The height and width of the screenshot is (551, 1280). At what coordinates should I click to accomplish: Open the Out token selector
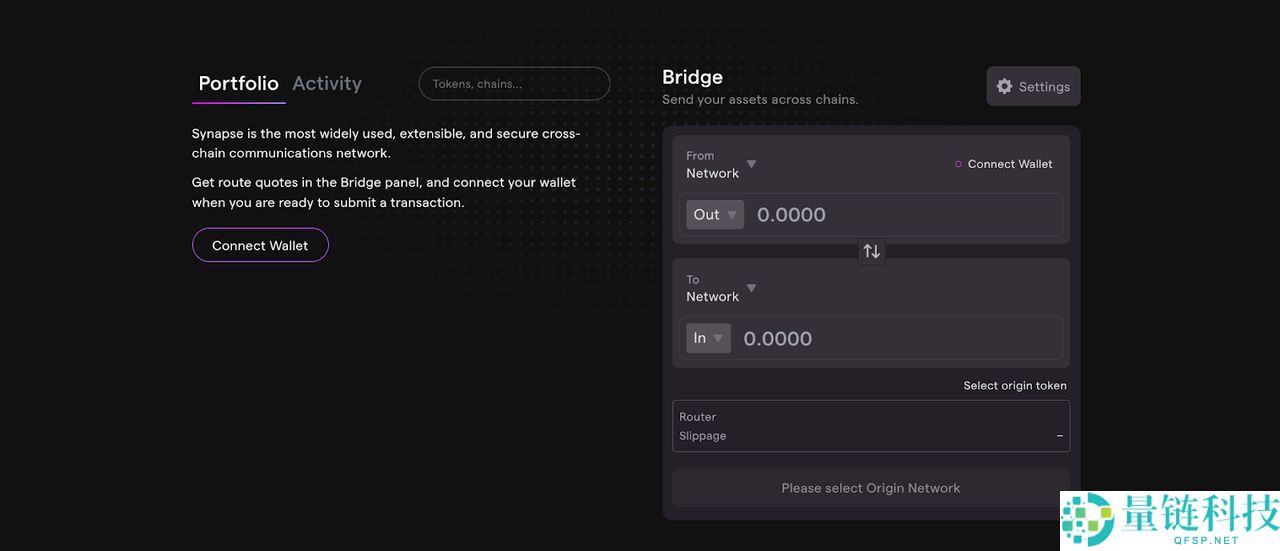[x=715, y=215]
